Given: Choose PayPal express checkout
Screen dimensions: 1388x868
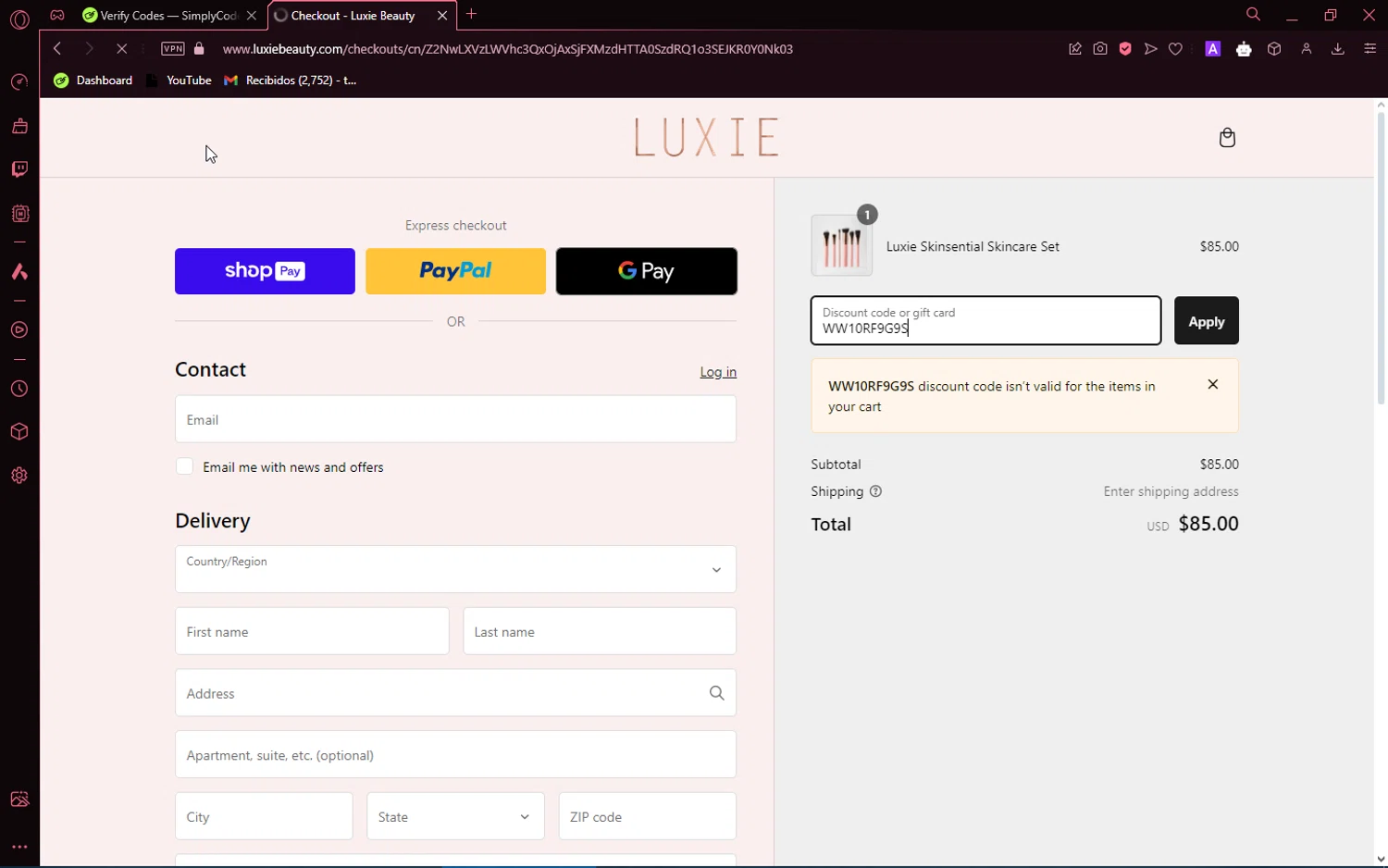Looking at the screenshot, I should tap(455, 271).
